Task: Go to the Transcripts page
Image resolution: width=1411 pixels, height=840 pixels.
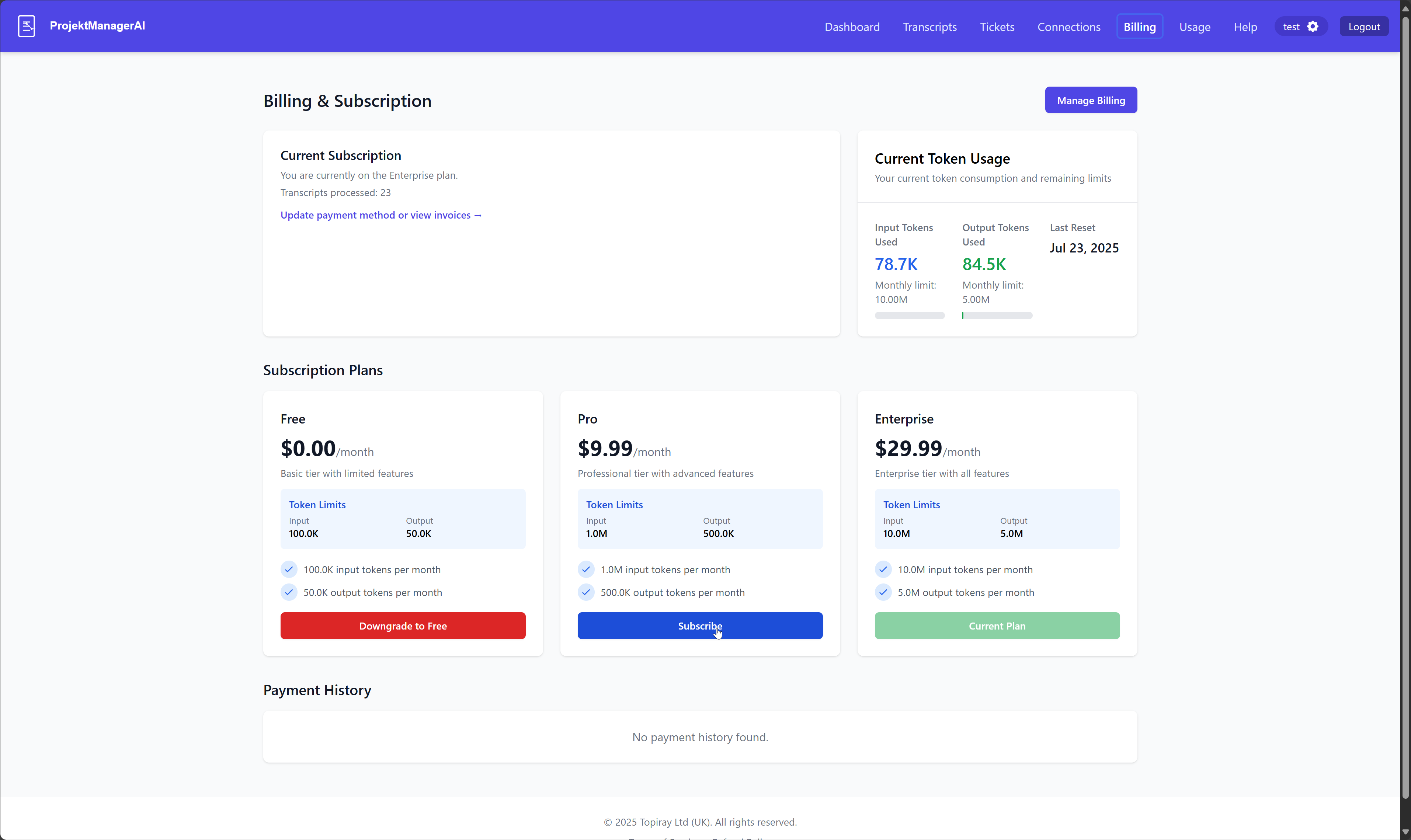Action: pyautogui.click(x=930, y=27)
